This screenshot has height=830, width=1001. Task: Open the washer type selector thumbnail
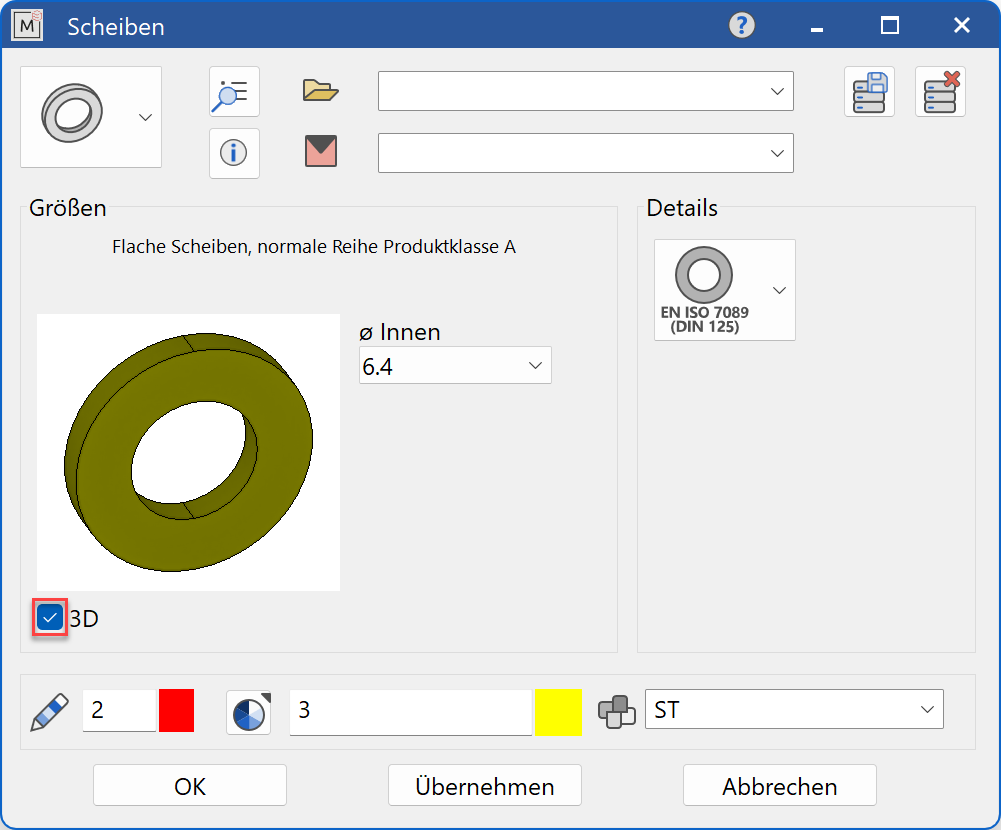click(91, 117)
